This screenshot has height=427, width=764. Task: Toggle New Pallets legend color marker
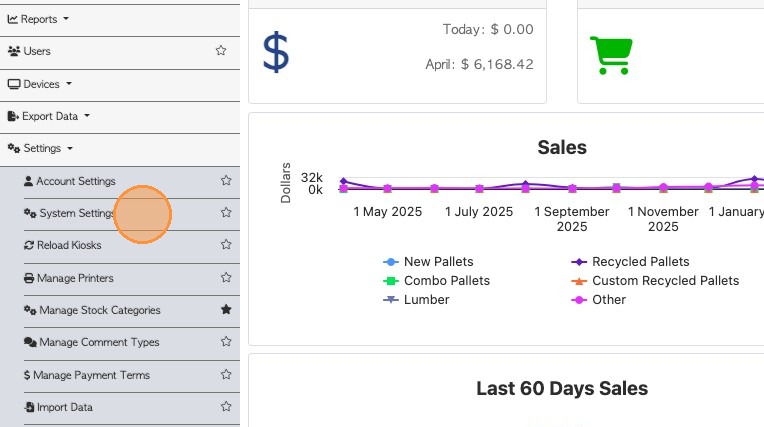tap(391, 262)
